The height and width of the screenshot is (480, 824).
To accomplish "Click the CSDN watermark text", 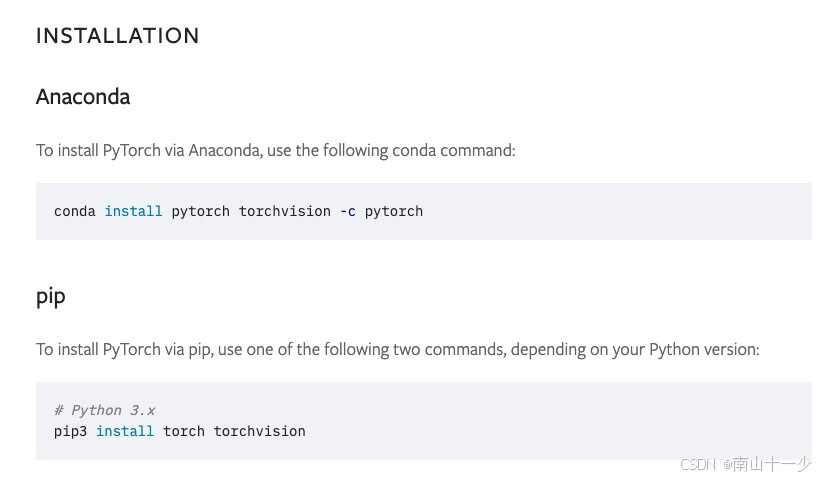I will point(698,465).
